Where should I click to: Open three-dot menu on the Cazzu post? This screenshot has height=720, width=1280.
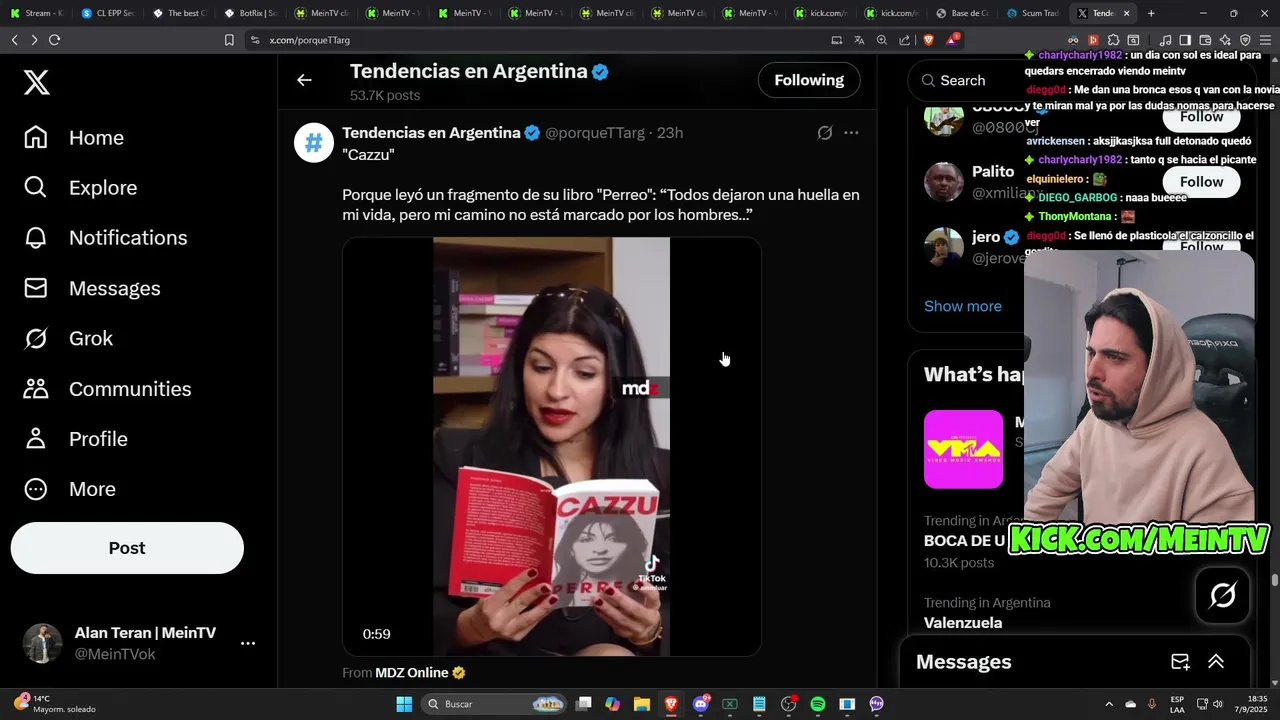851,133
